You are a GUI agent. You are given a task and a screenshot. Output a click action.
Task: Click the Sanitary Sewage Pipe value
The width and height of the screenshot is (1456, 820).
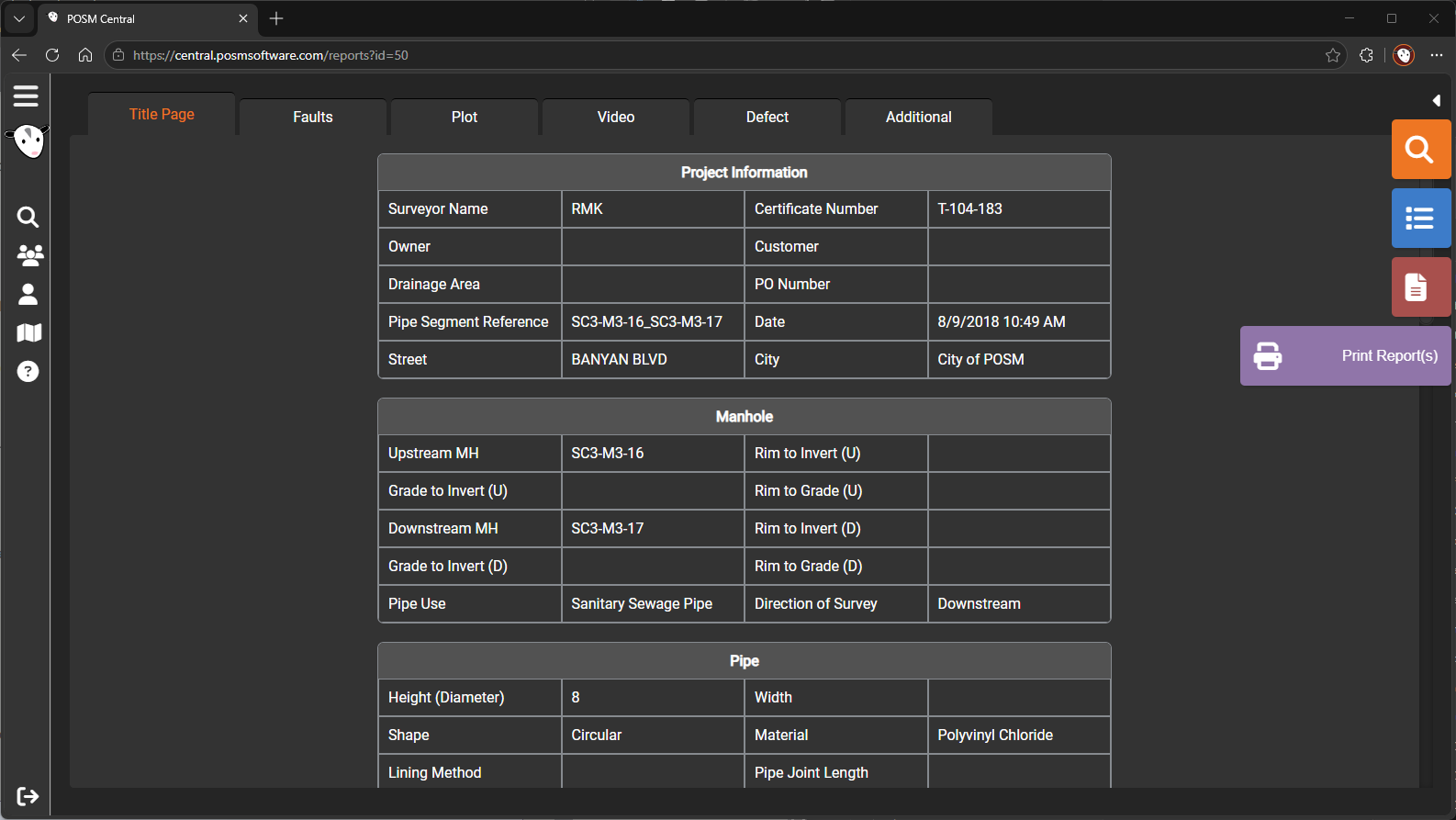[642, 603]
